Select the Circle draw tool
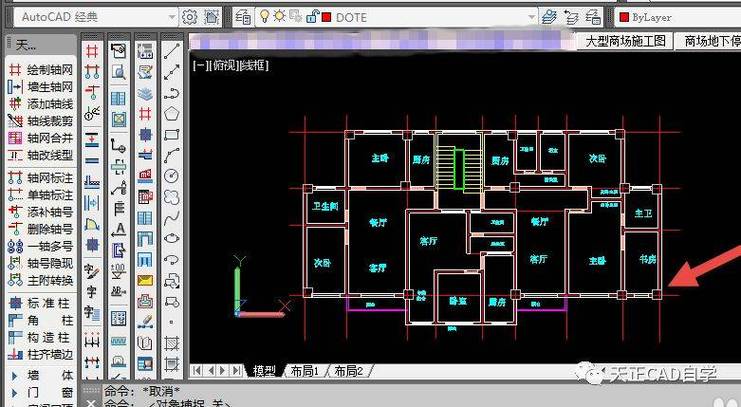 [x=172, y=176]
